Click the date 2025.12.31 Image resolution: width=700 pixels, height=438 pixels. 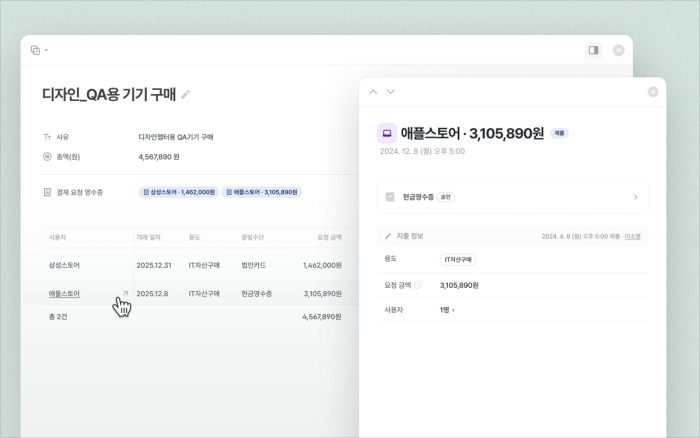click(154, 265)
